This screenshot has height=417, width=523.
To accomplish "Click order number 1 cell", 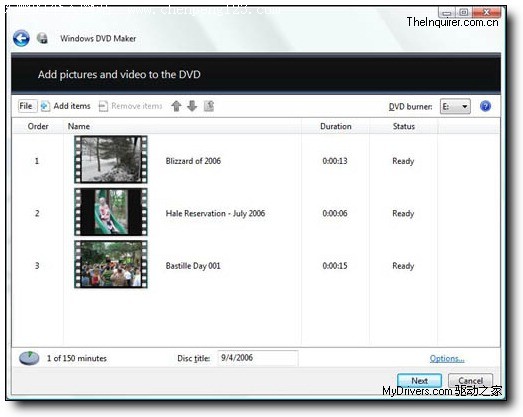I will coord(37,161).
